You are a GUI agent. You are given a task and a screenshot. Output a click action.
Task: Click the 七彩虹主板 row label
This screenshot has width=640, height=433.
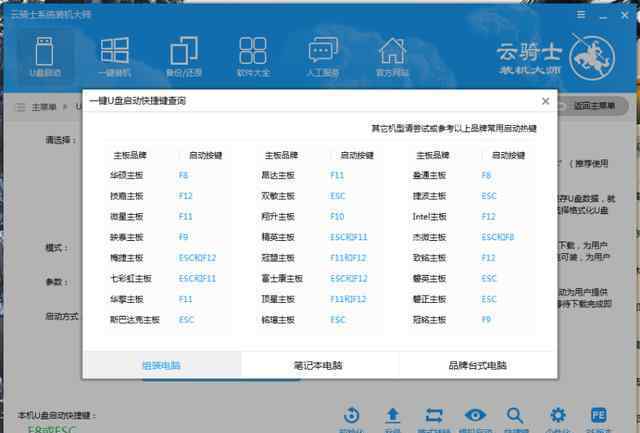coord(131,278)
